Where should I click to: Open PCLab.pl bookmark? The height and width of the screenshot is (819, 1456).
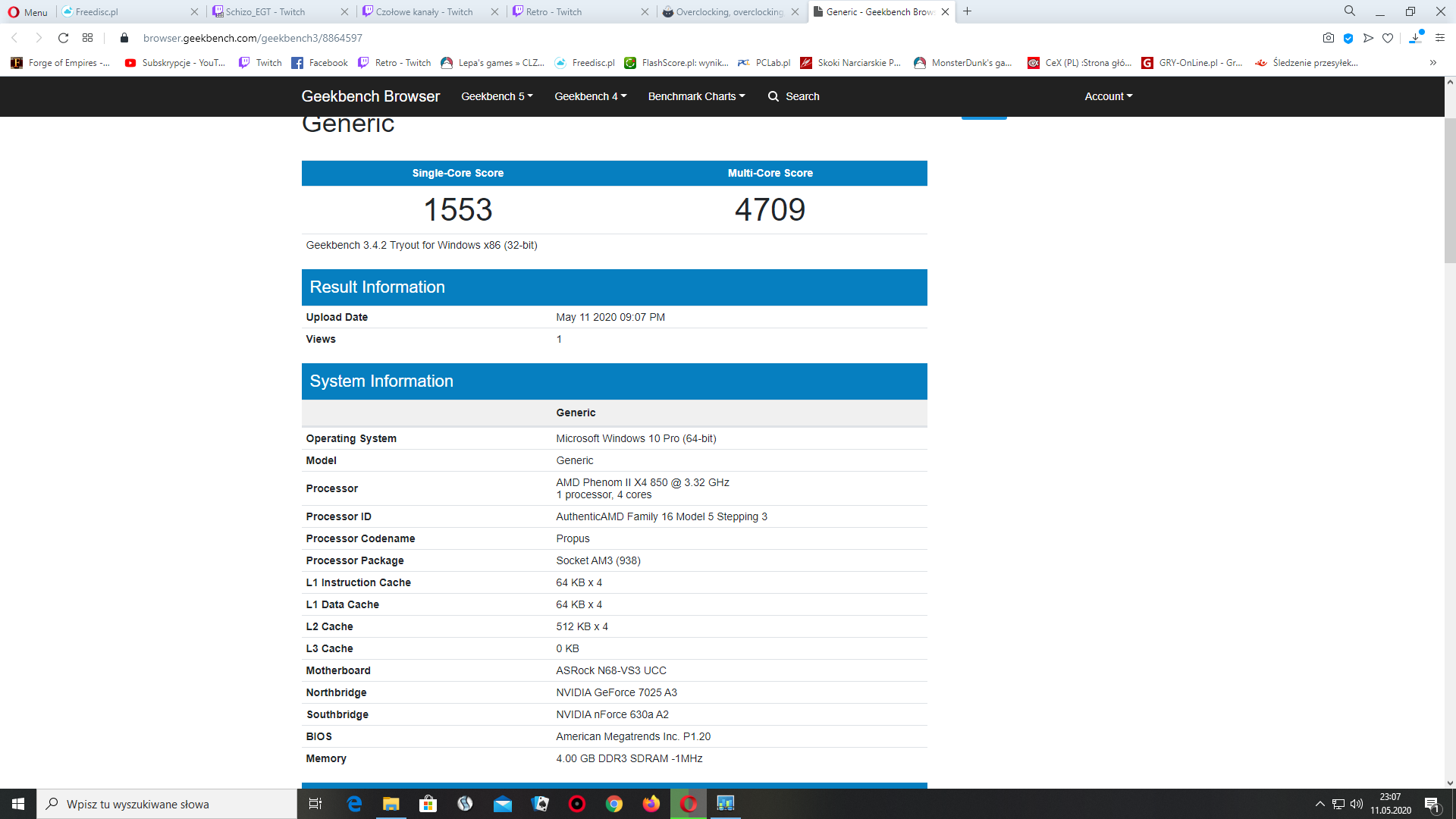point(764,63)
